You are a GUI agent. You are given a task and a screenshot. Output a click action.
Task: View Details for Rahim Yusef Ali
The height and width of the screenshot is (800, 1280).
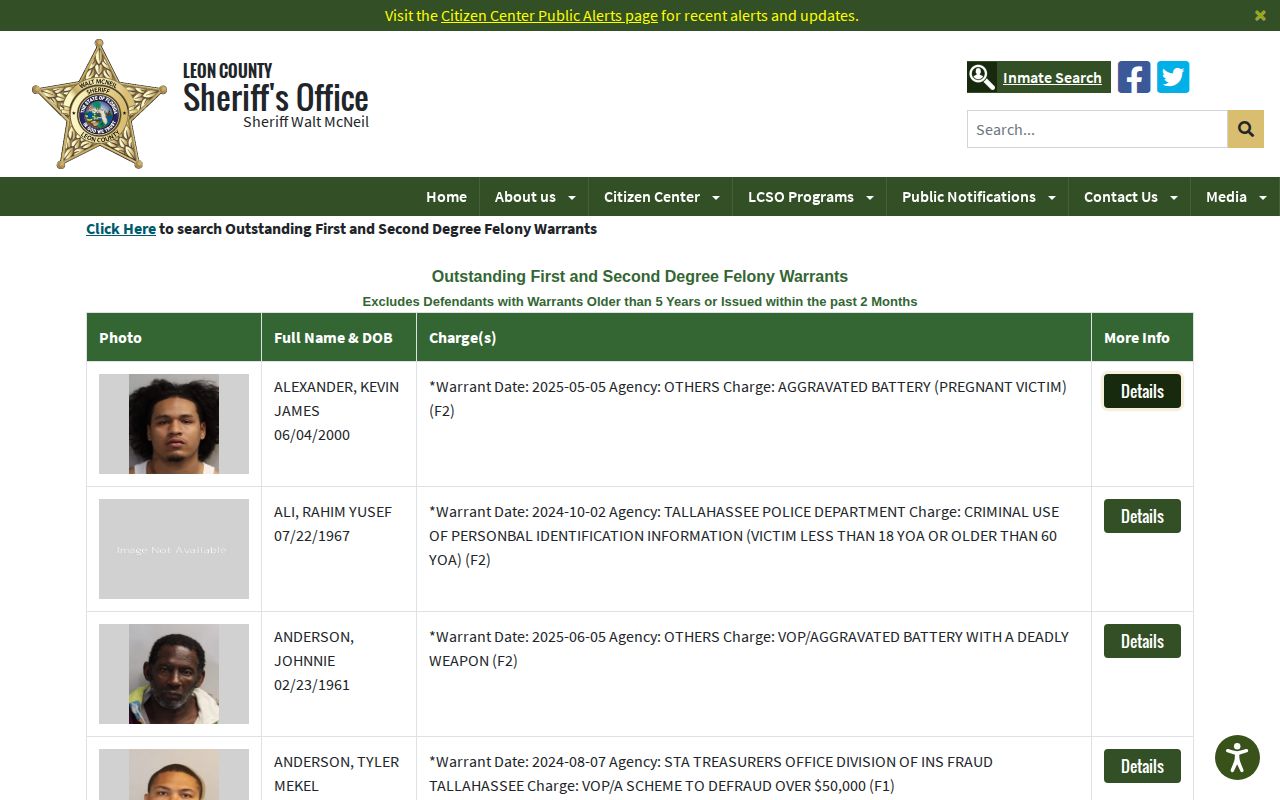click(1142, 516)
